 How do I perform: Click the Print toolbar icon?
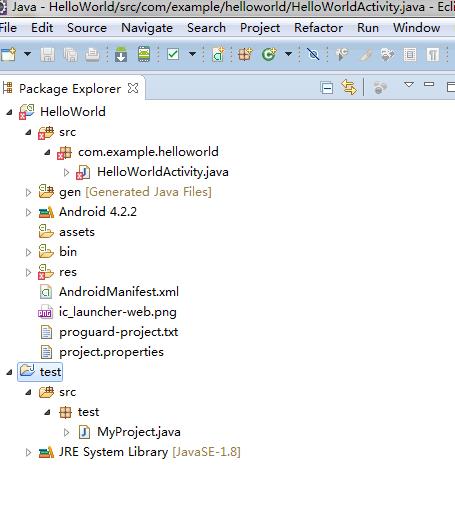click(x=92, y=54)
